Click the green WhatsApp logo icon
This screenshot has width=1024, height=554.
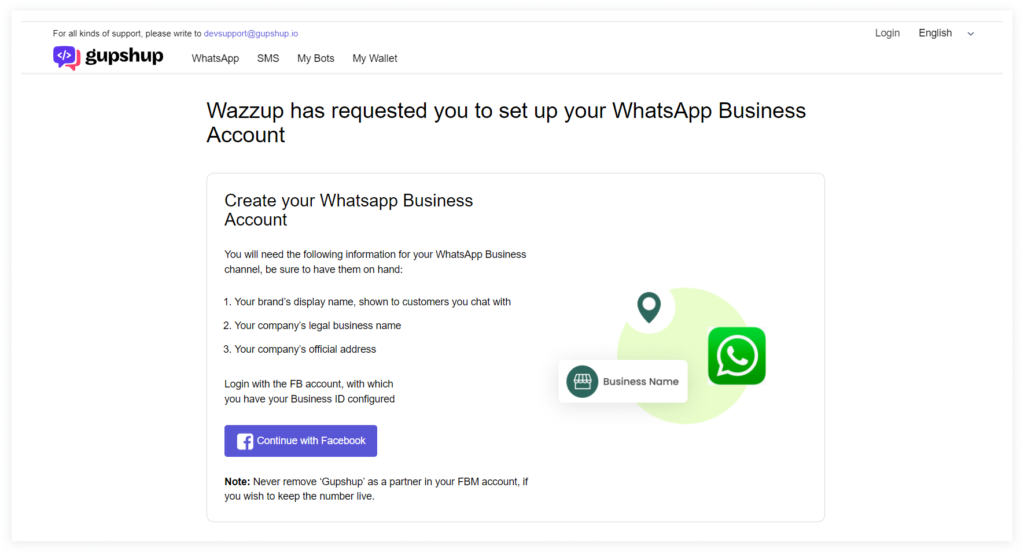(x=736, y=356)
